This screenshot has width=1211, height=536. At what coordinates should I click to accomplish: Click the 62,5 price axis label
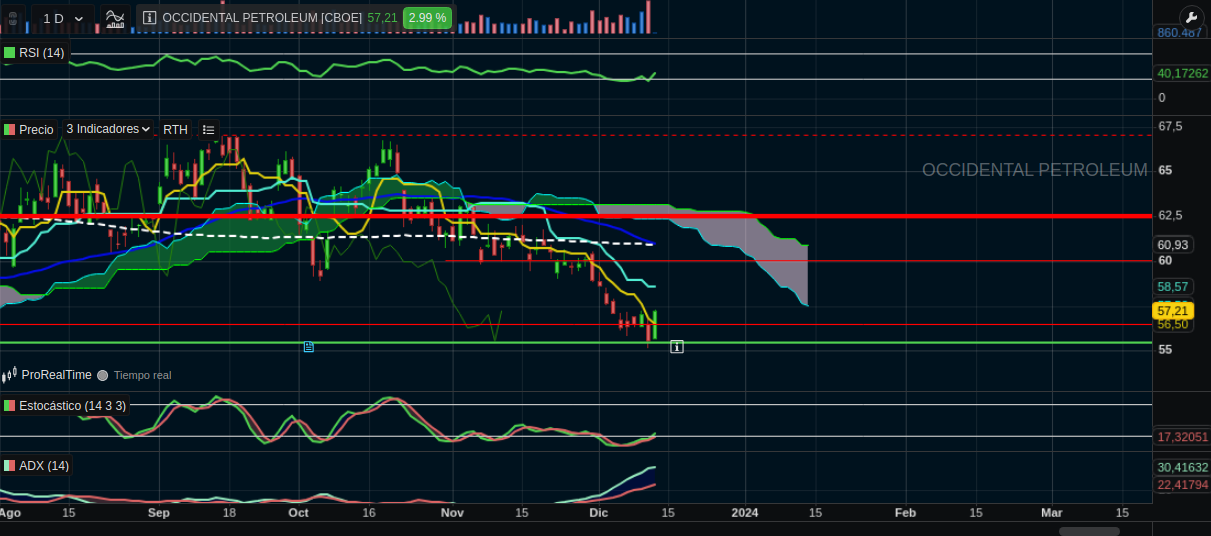[x=1170, y=215]
